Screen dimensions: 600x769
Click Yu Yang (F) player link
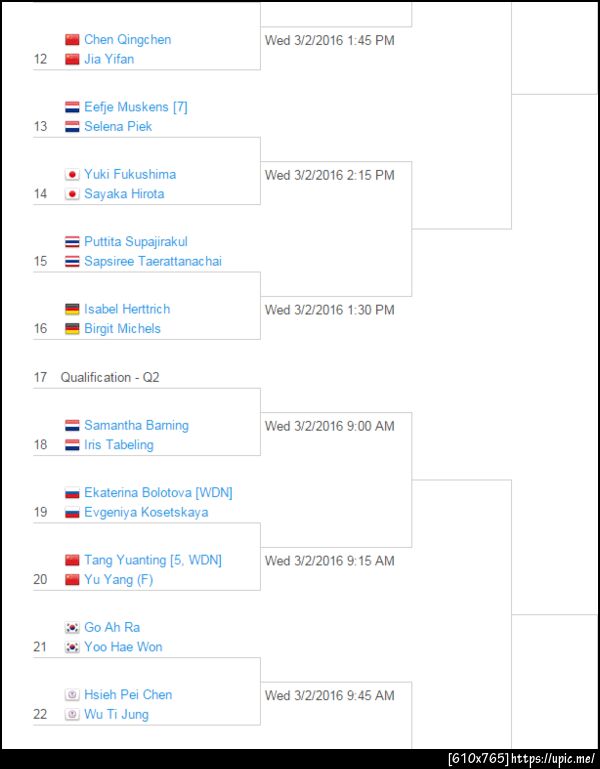[118, 580]
